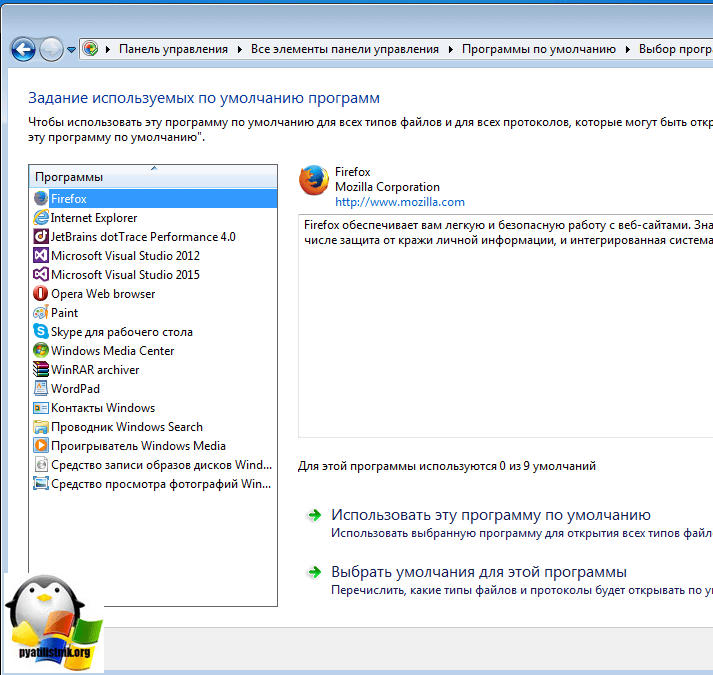
Task: Sort list by Программы column header
Action: (x=153, y=176)
